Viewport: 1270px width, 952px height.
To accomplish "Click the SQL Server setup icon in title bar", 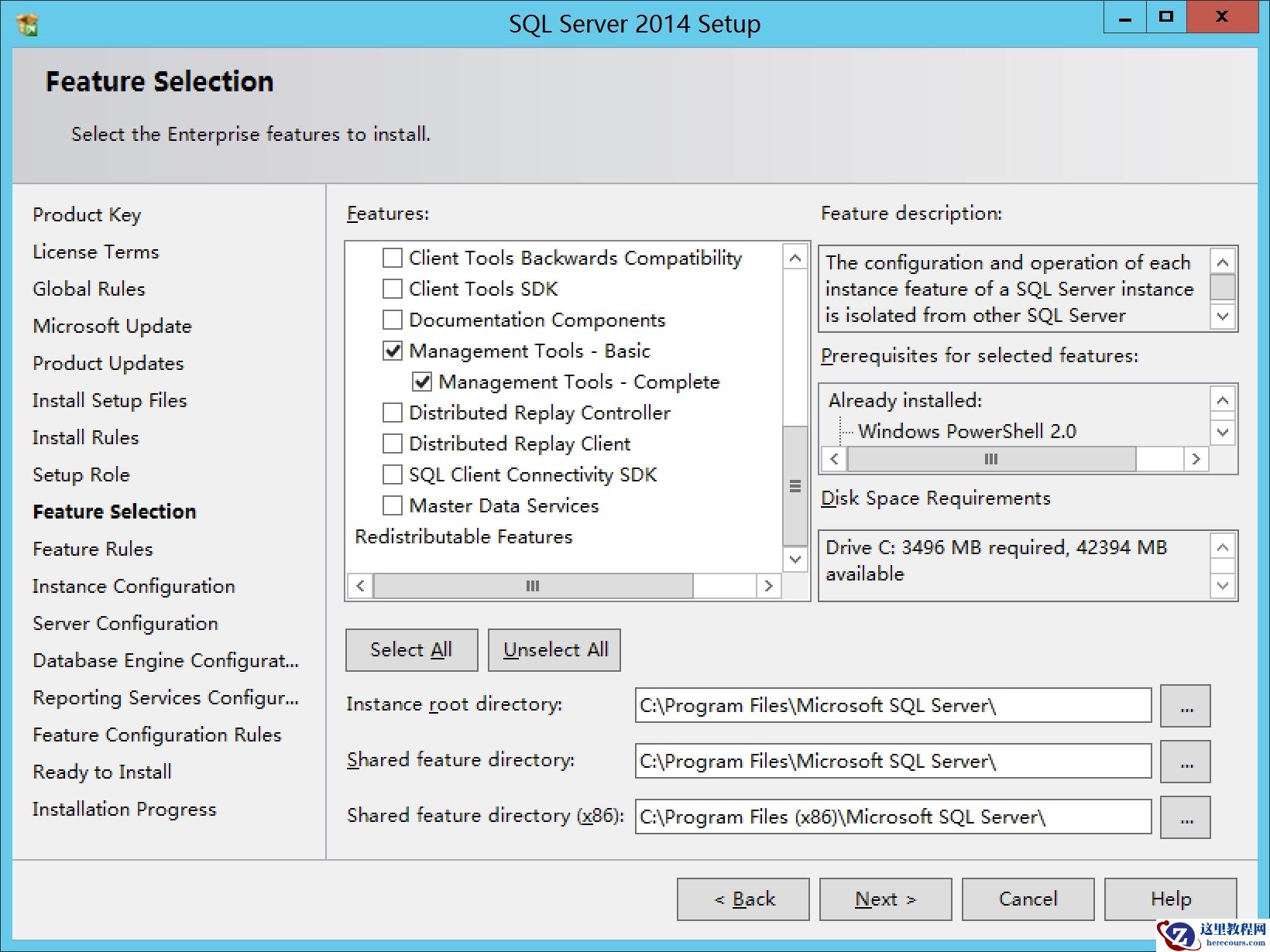I will [x=26, y=24].
